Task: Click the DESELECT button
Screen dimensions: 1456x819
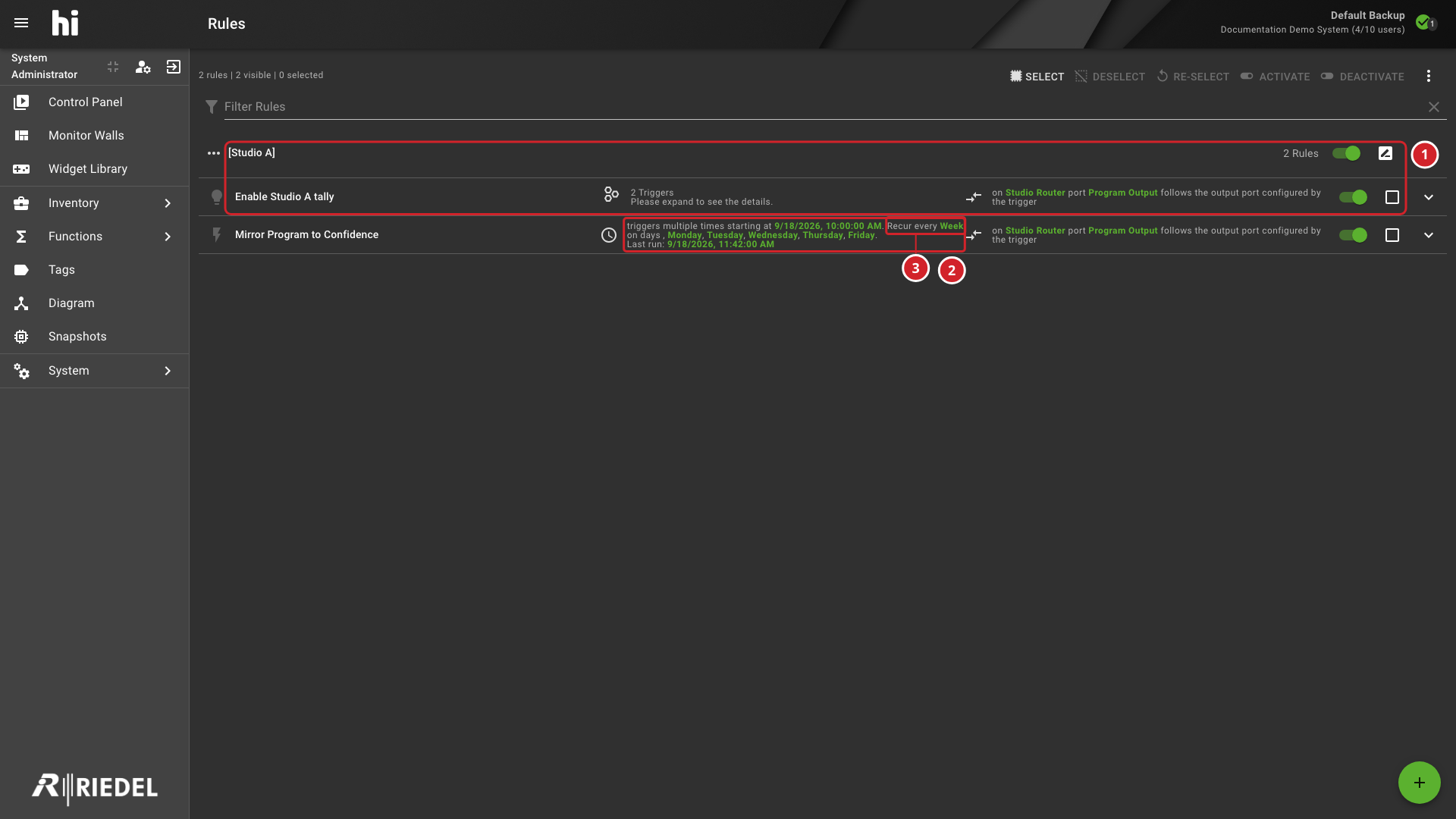Action: coord(1109,77)
